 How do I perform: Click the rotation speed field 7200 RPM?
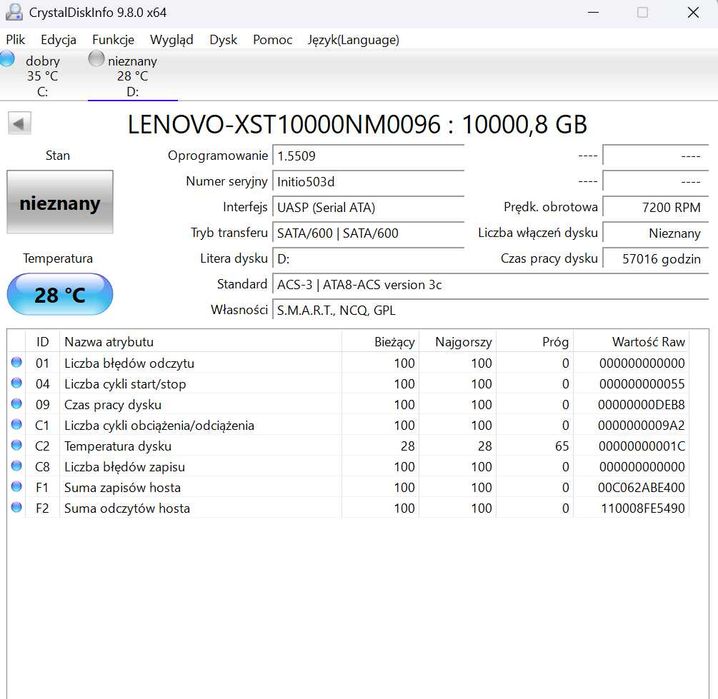(656, 207)
